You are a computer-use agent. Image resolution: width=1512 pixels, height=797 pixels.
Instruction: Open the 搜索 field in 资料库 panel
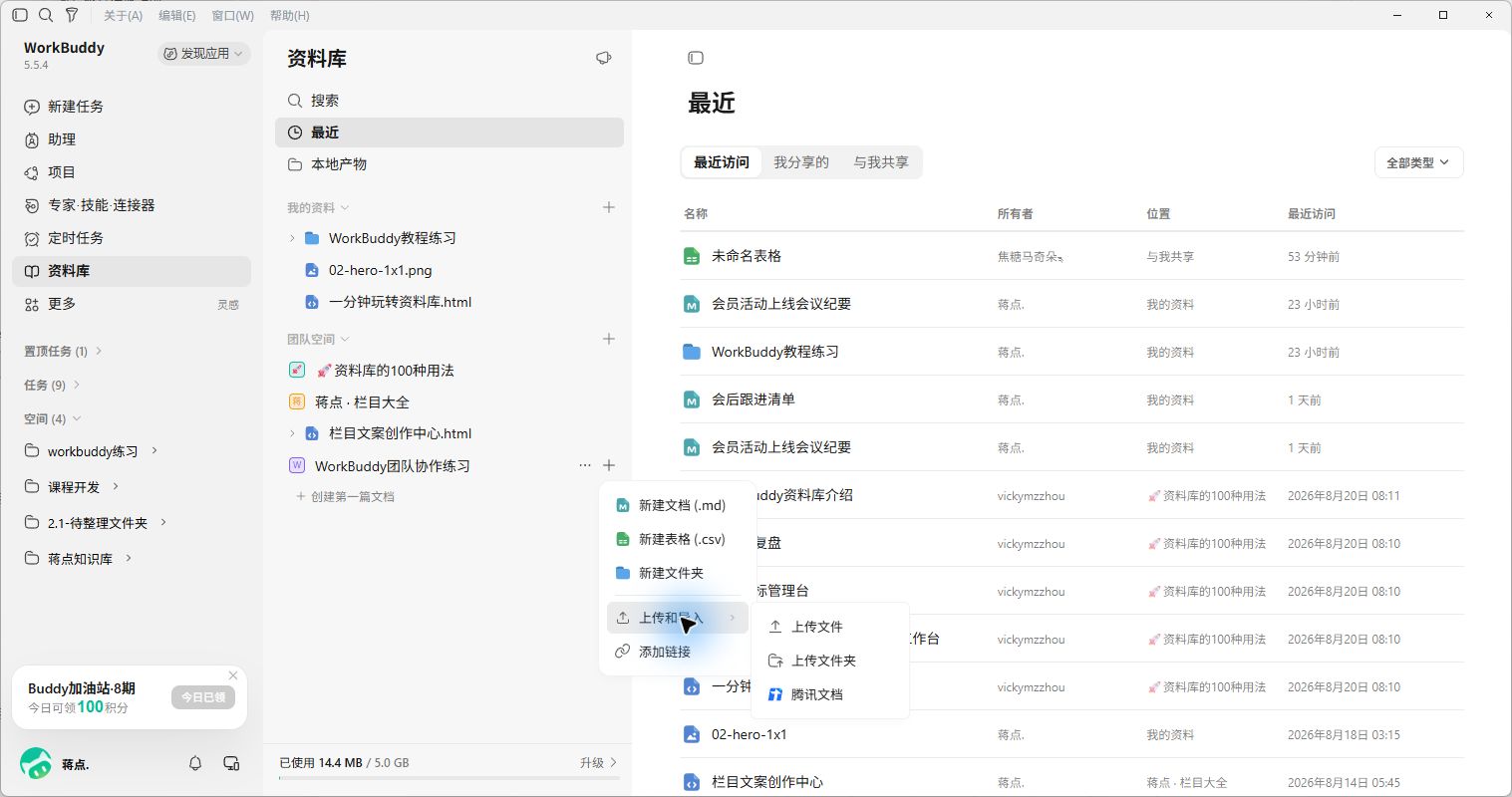[x=450, y=101]
